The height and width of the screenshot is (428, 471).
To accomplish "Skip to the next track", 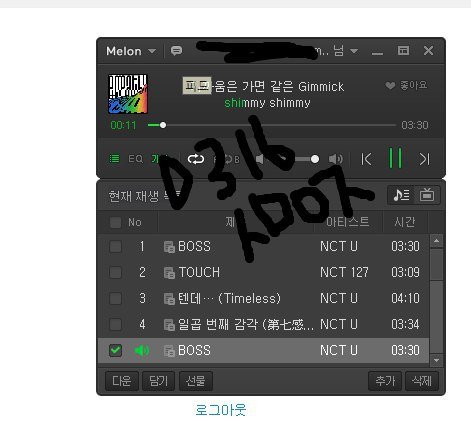I will (x=424, y=159).
